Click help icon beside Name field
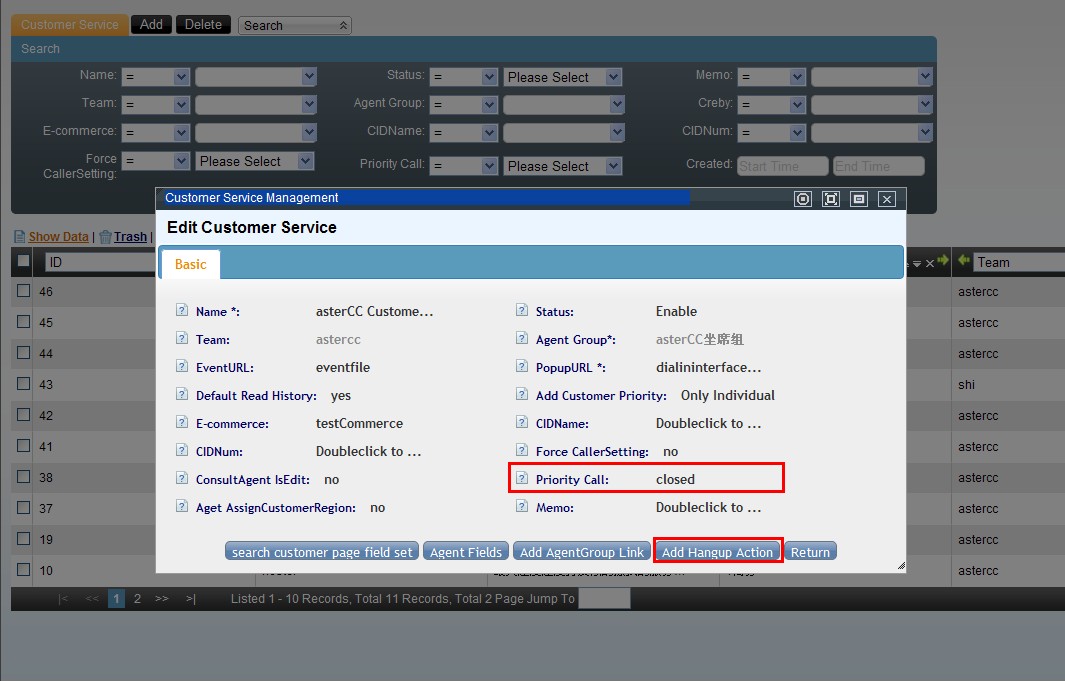This screenshot has height=681, width=1065. tap(182, 311)
